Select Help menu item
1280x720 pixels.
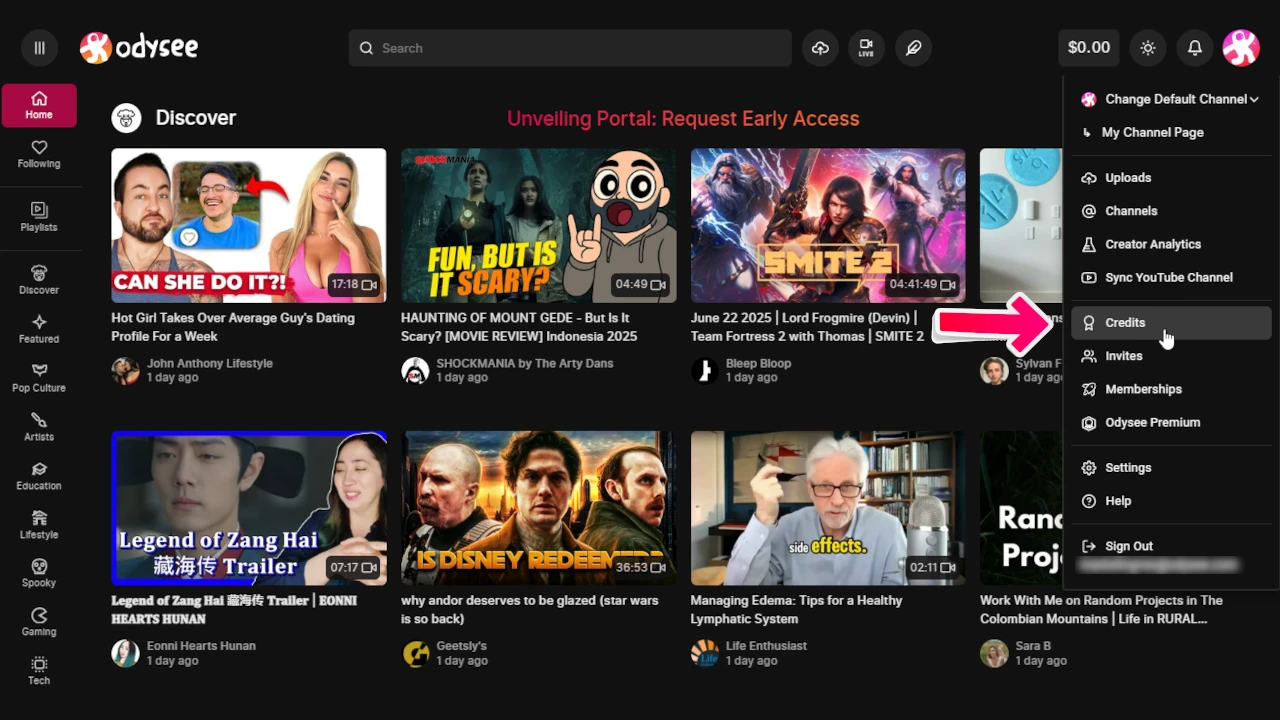pos(1170,501)
